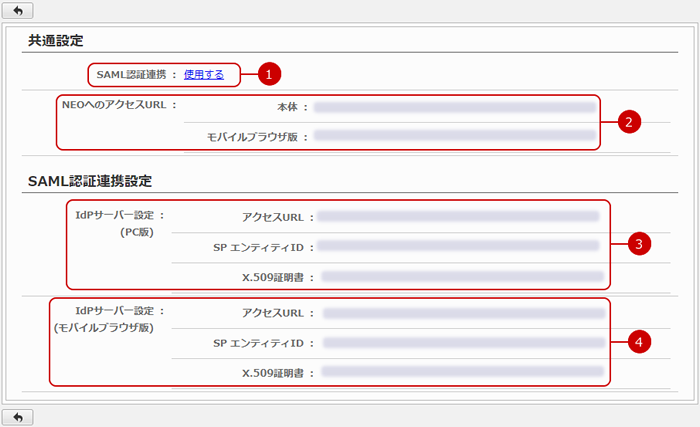
Task: Click the mobile browser SP エンティティID value
Action: 463,343
